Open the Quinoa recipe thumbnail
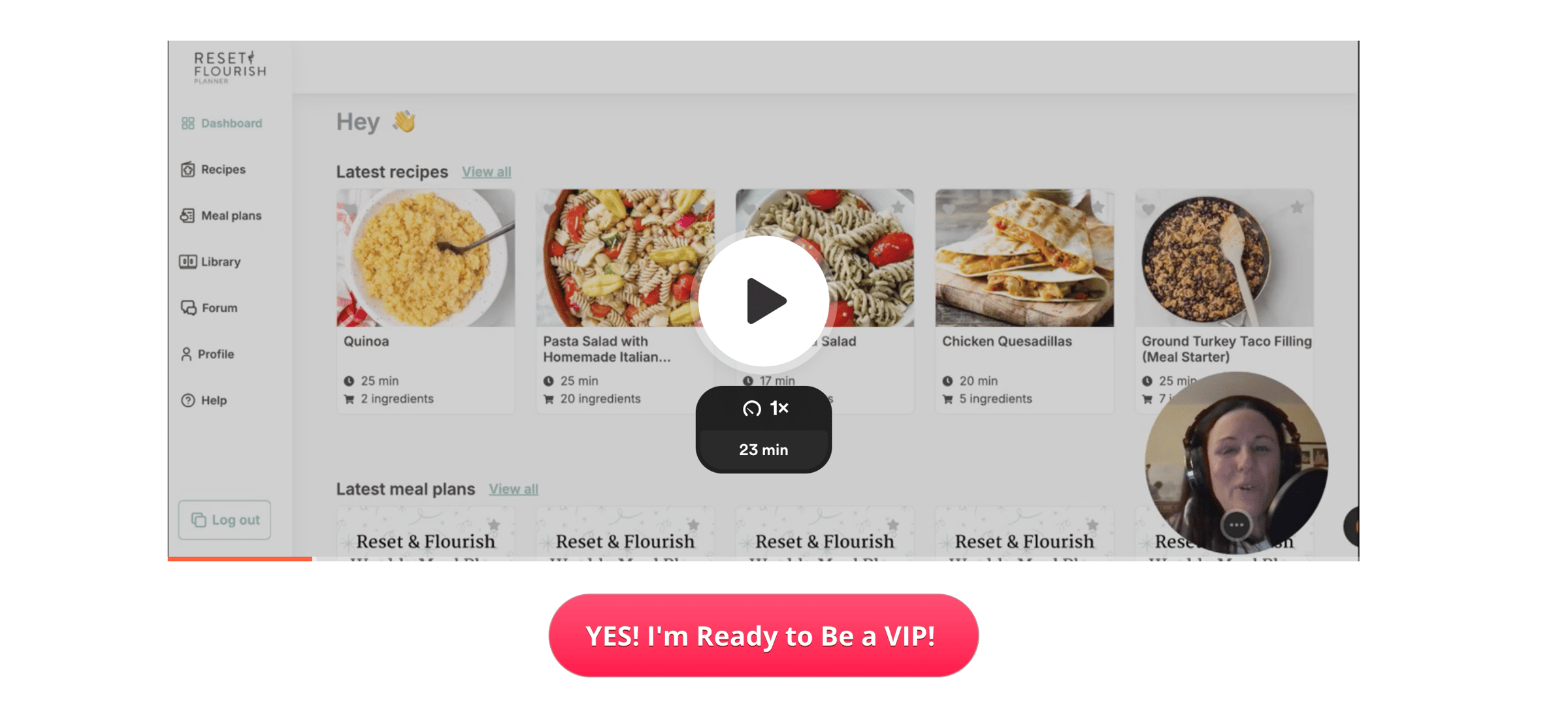Viewport: 1568px width, 702px height. point(425,258)
